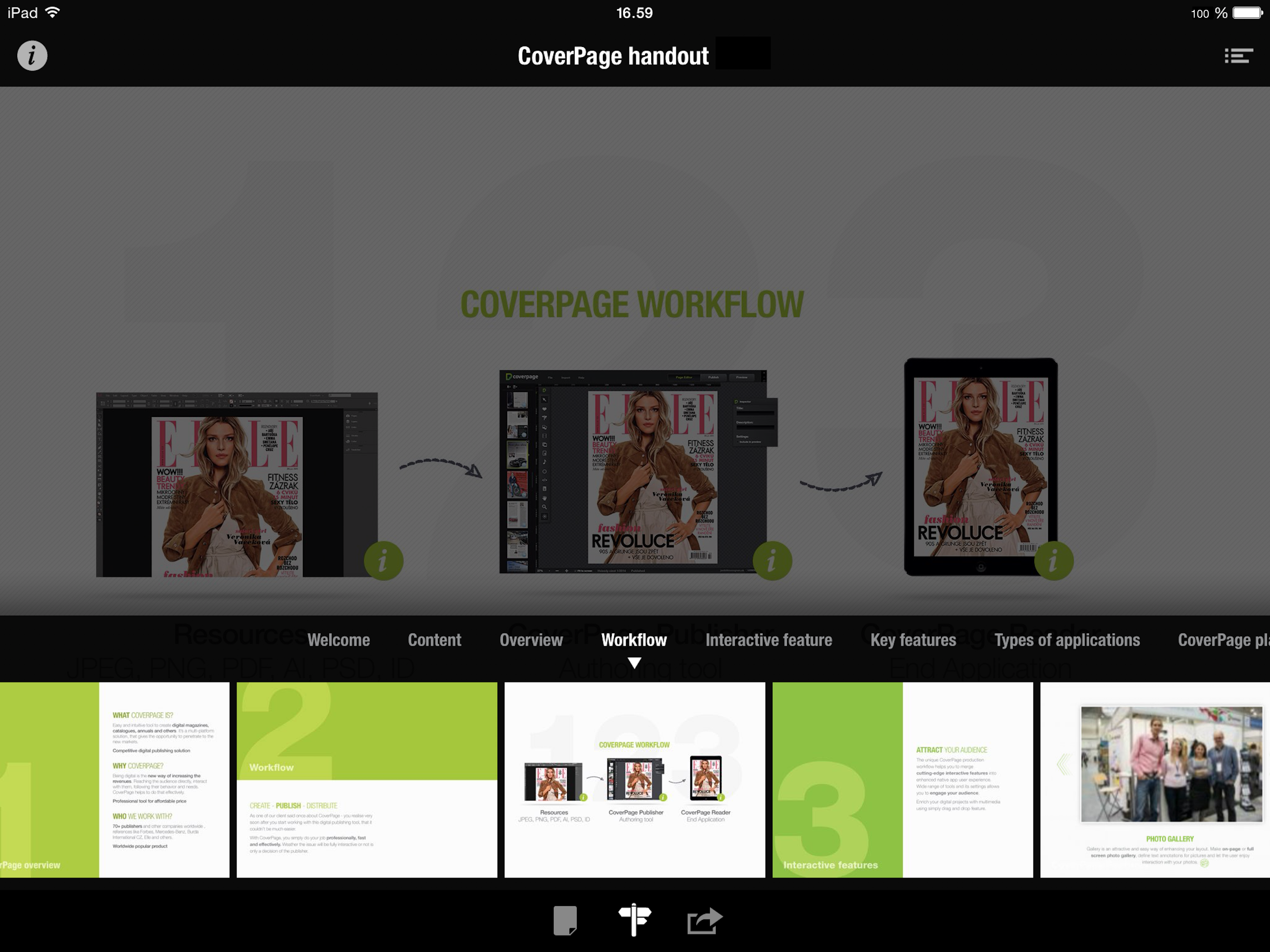The height and width of the screenshot is (952, 1270).
Task: Go to the Overview section
Action: tap(531, 640)
